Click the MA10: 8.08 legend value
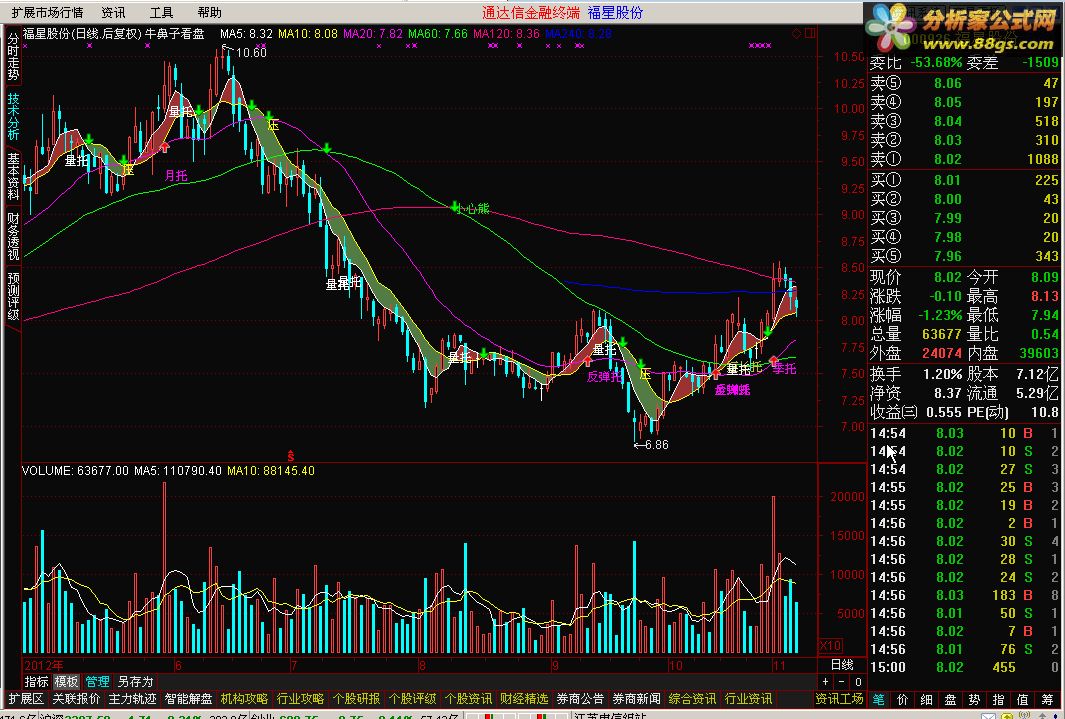The image size is (1065, 719). pos(308,33)
